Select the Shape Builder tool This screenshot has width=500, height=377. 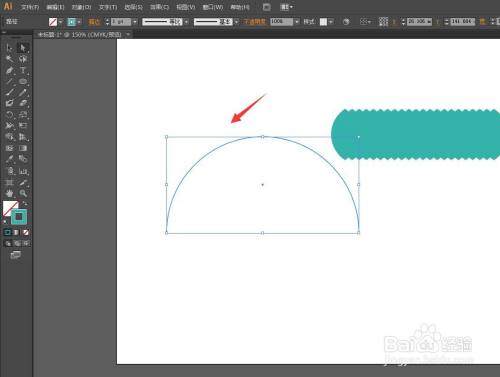(x=9, y=137)
